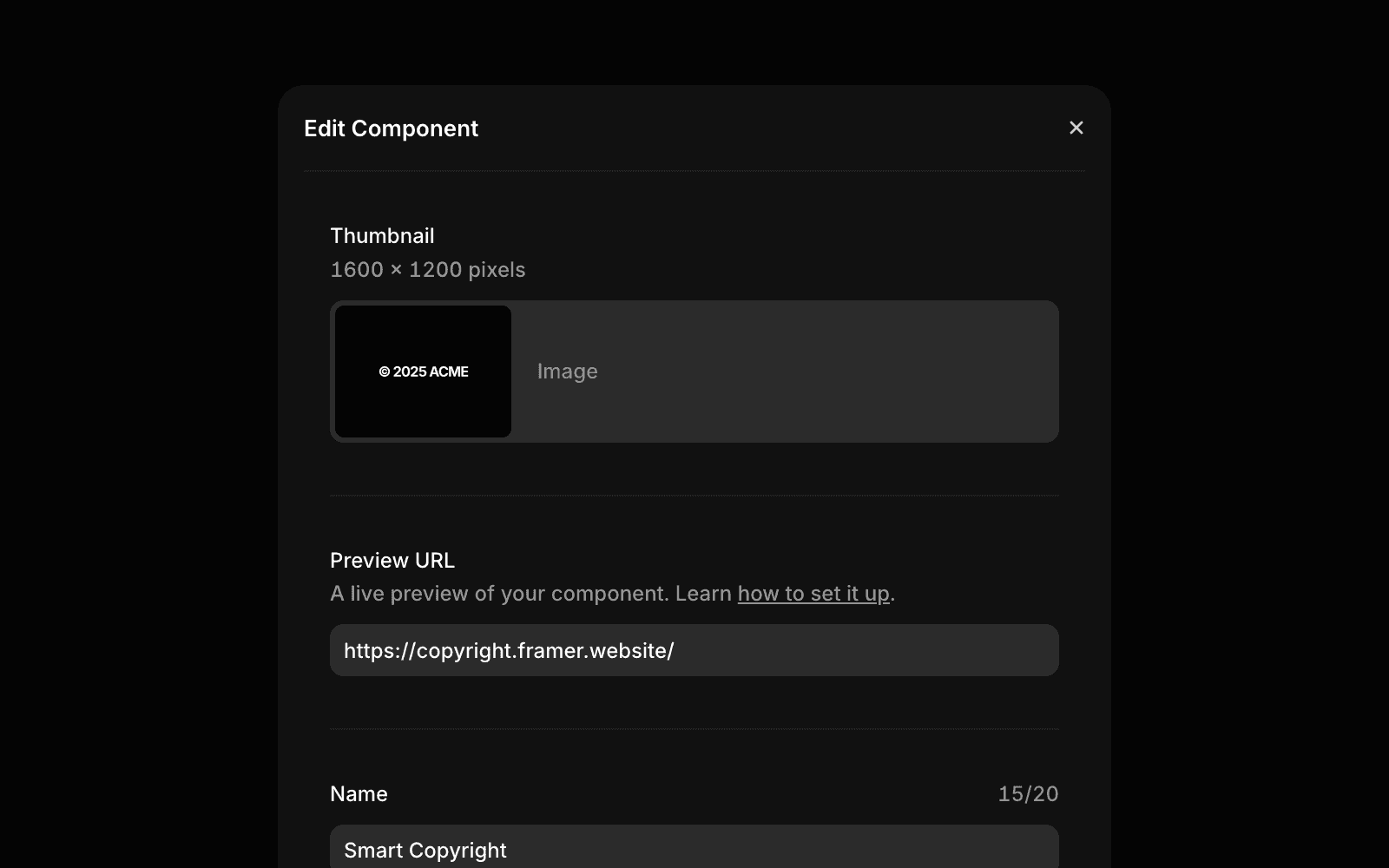Click the Edit Component dialog title

[x=390, y=128]
